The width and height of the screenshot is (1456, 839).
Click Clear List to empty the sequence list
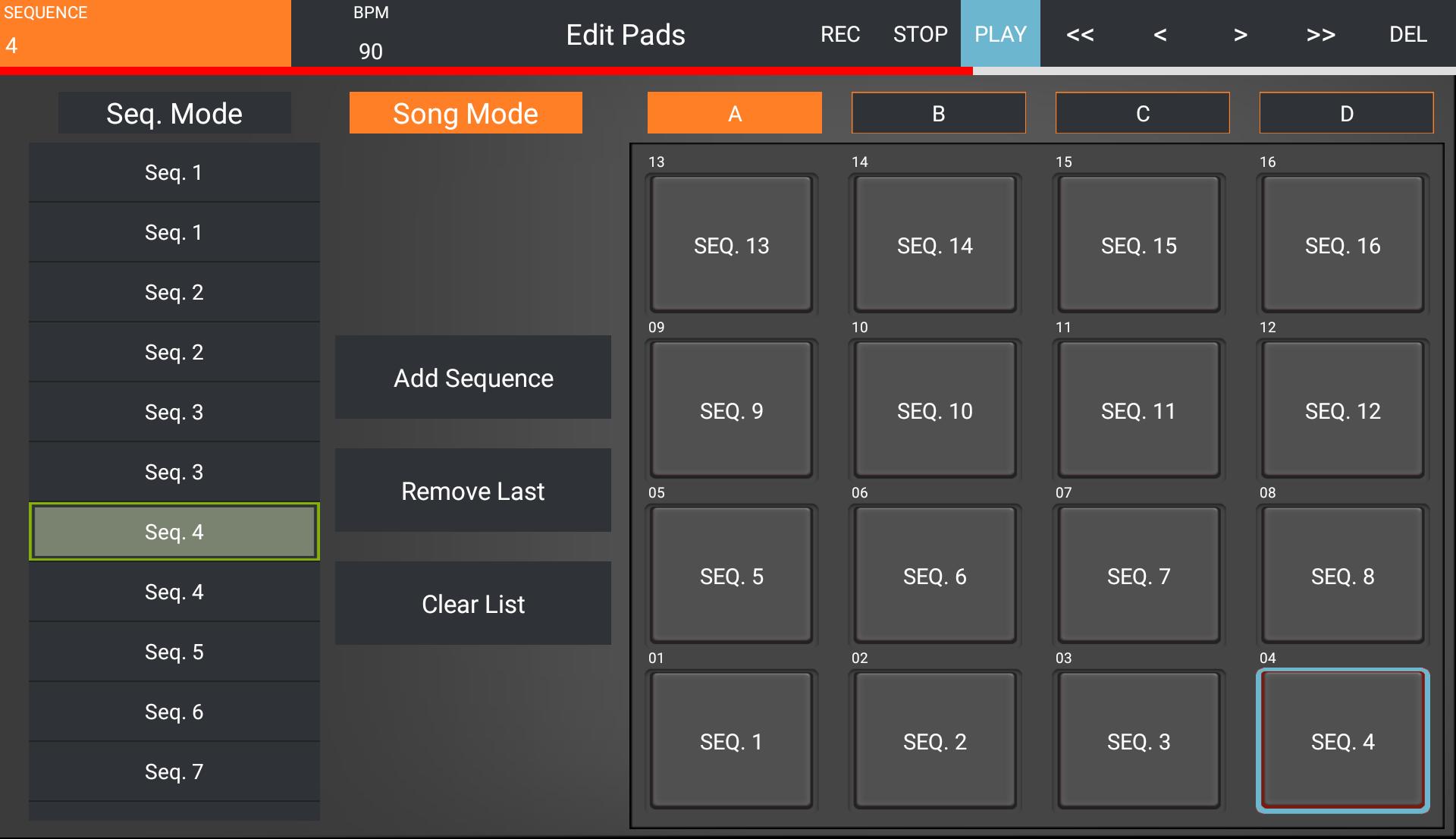472,603
